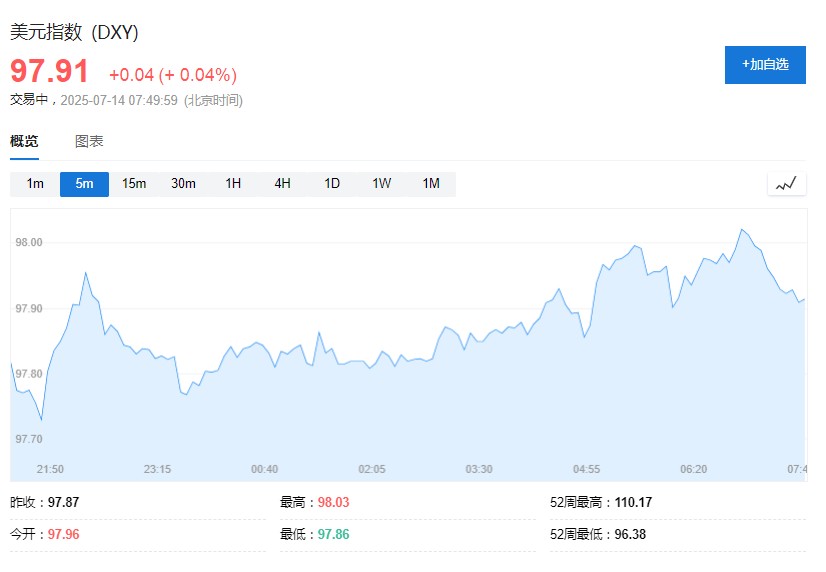826x572 pixels.
Task: Click the 06:20 time axis label
Action: click(693, 469)
